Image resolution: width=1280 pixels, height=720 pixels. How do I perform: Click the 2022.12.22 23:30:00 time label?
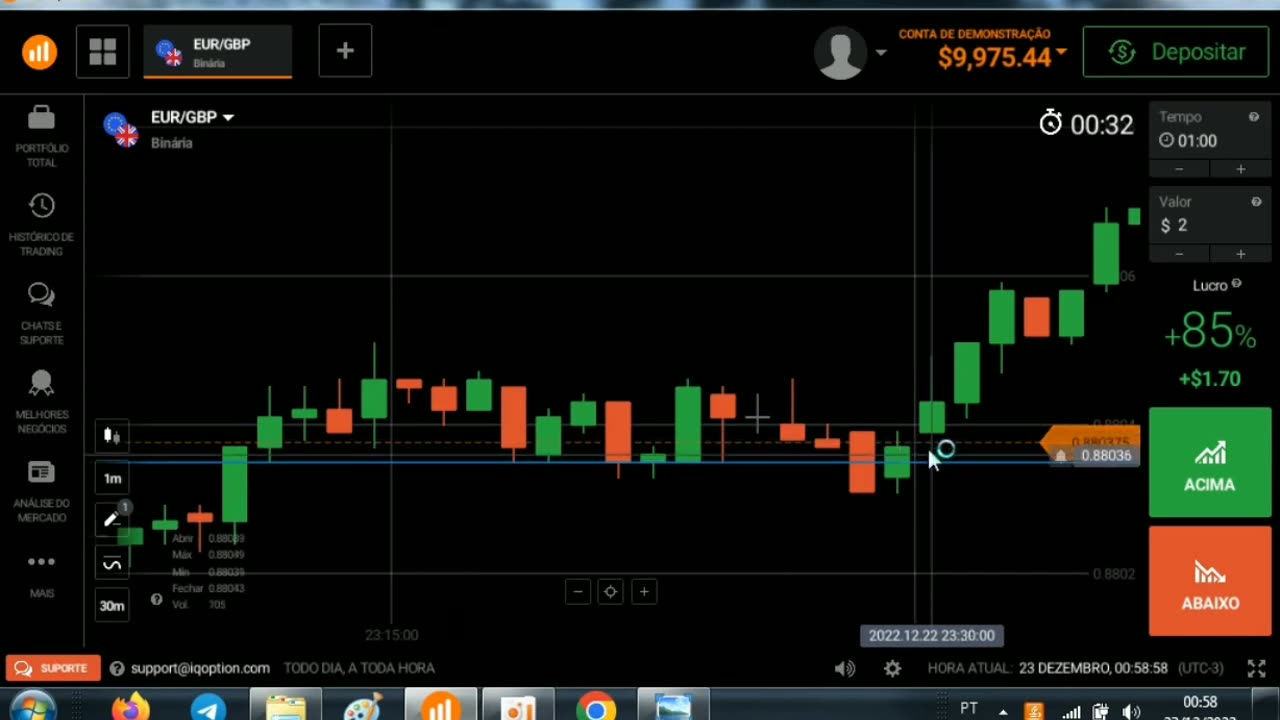coord(931,635)
